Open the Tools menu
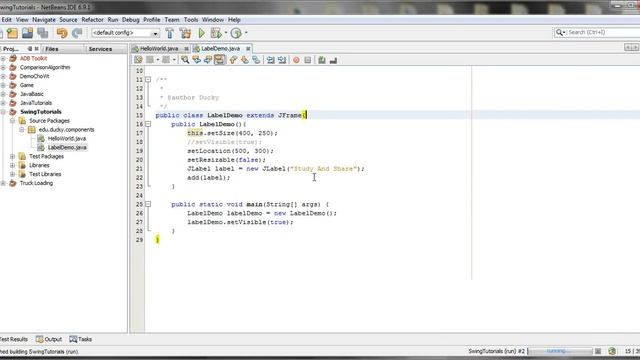This screenshot has width=640, height=360. 191,20
